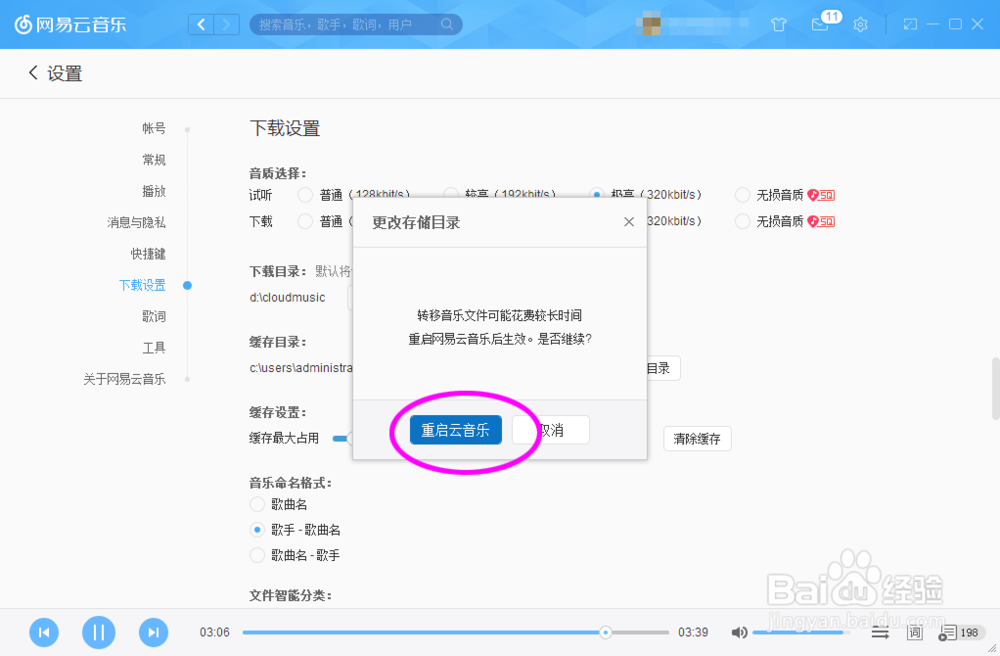
Task: Open 消息与隐私 settings section
Action: coord(136,222)
